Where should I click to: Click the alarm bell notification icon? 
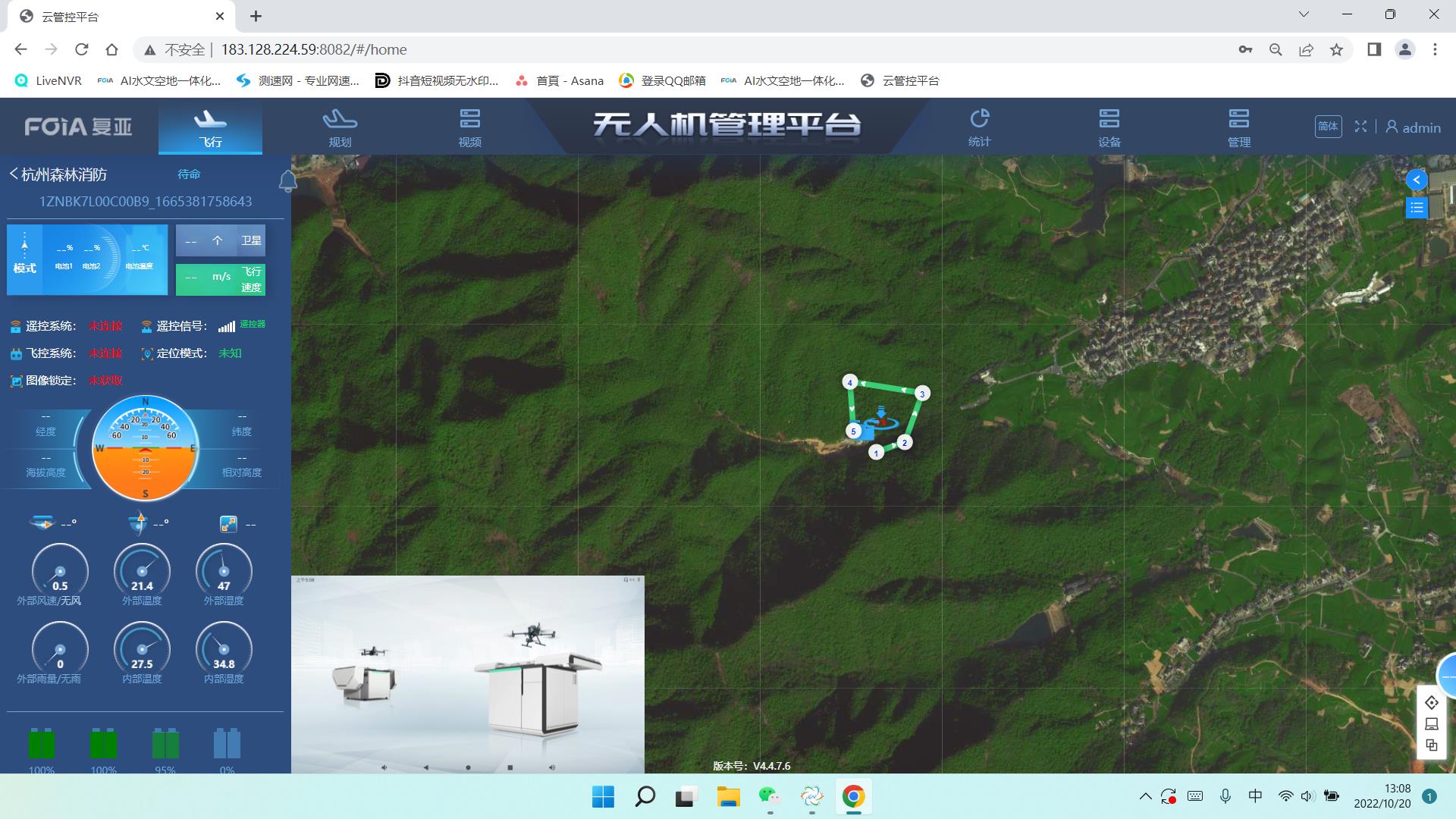coord(287,181)
